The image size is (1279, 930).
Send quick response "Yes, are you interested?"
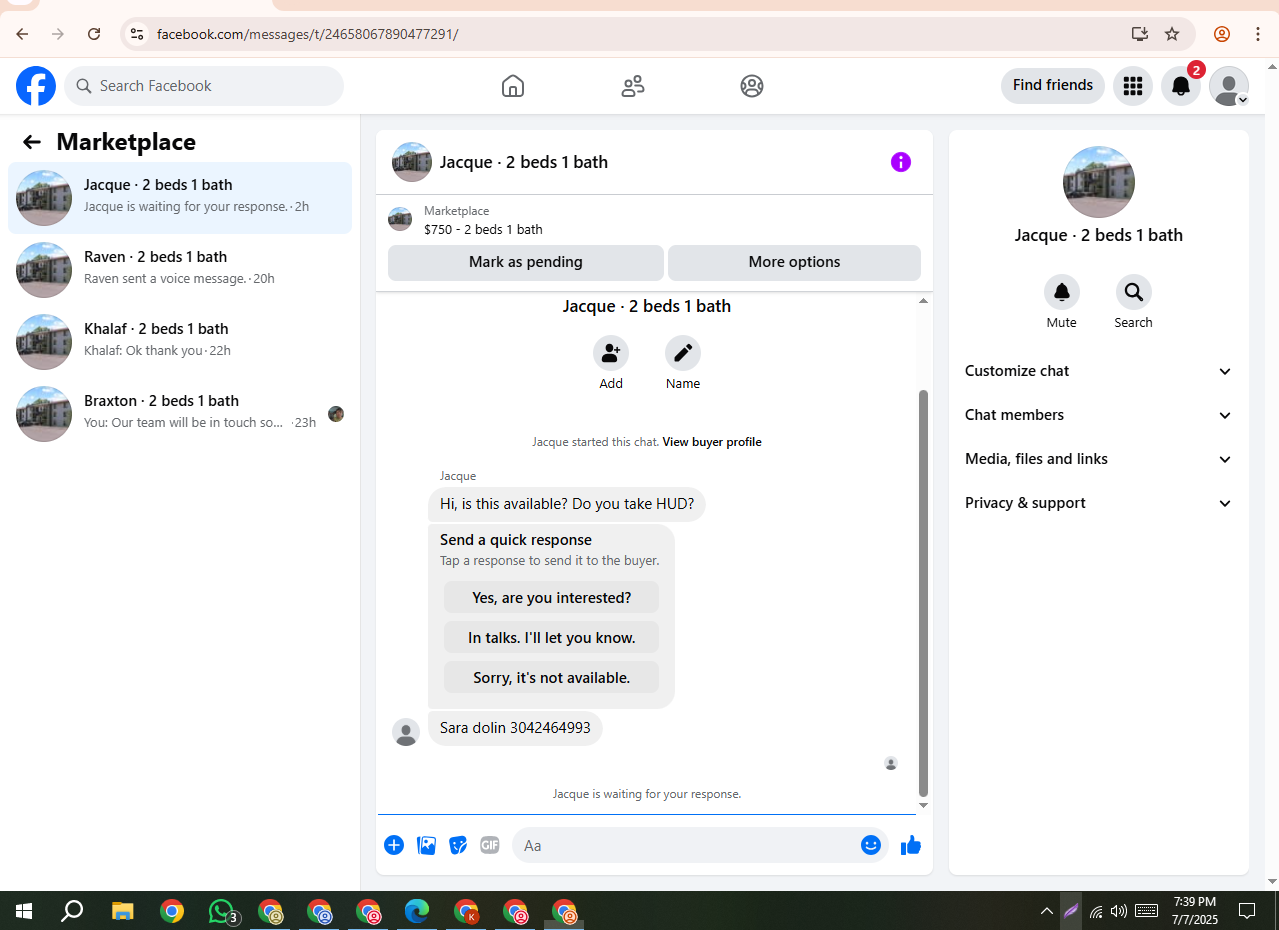click(x=551, y=597)
